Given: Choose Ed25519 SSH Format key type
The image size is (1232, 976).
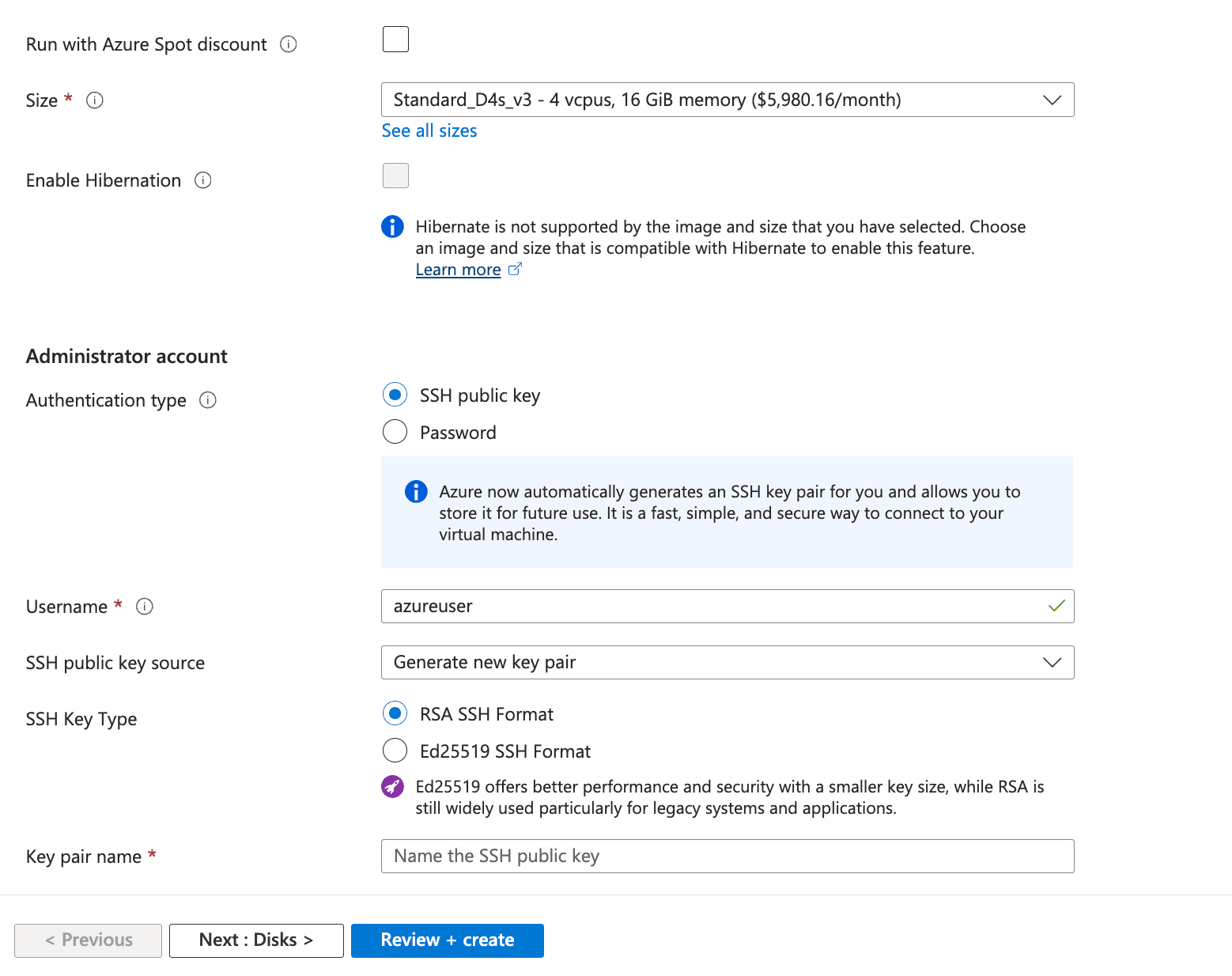Looking at the screenshot, I should point(395,751).
